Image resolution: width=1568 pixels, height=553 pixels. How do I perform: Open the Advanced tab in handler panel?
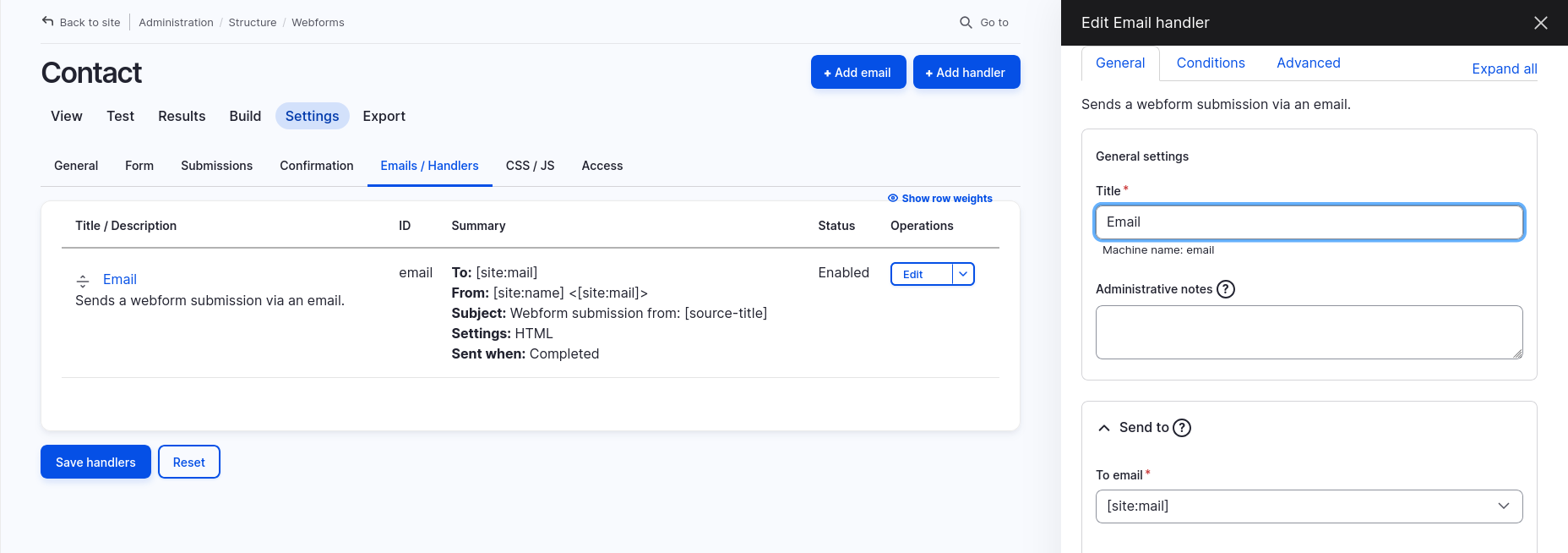(1308, 63)
